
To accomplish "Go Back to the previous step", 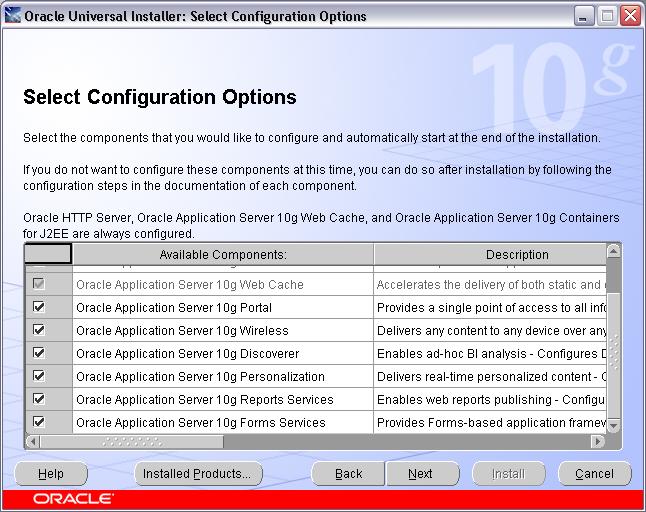I will point(348,473).
